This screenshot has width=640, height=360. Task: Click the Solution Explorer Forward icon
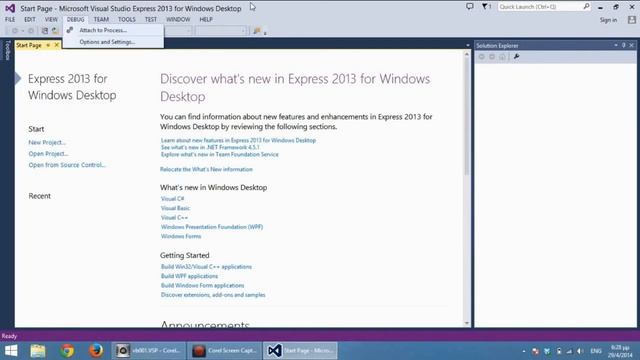[x=492, y=57]
